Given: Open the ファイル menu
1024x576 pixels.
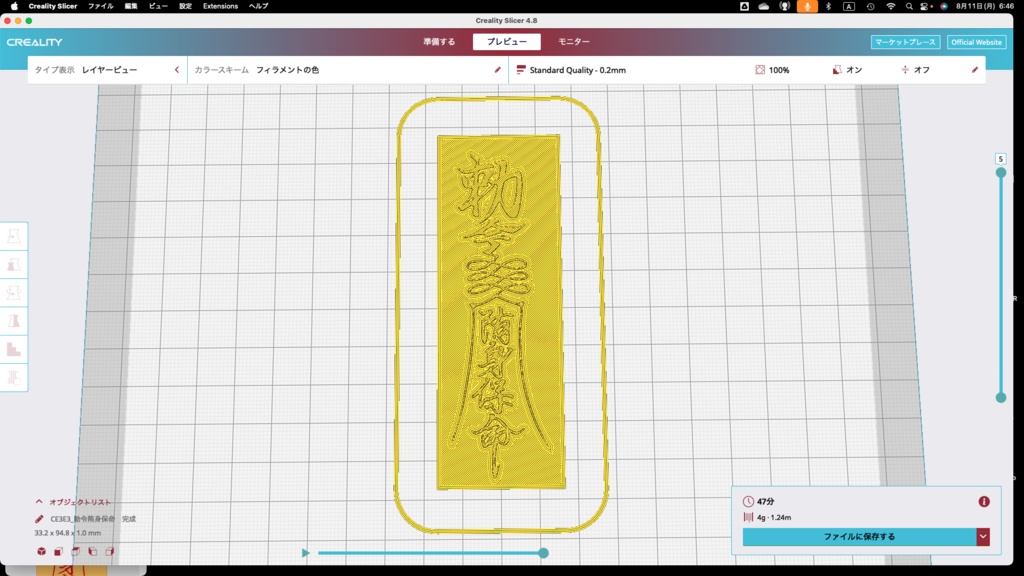Looking at the screenshot, I should pyautogui.click(x=101, y=6).
